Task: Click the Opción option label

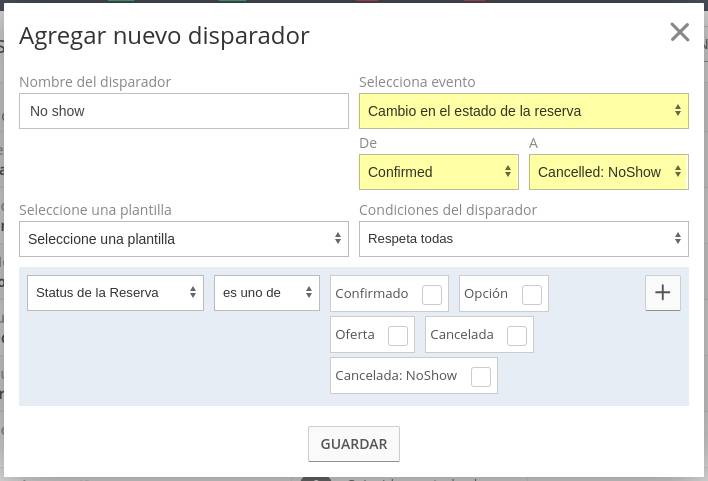Action: pos(486,294)
